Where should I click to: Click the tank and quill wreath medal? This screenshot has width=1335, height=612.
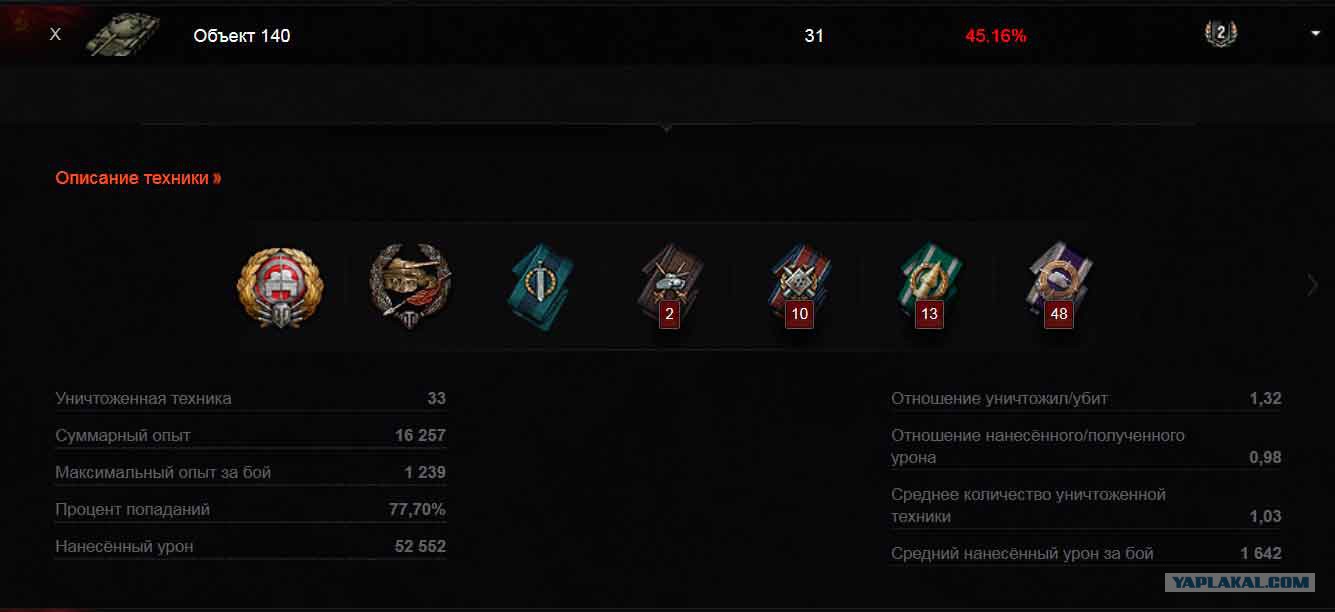[410, 283]
